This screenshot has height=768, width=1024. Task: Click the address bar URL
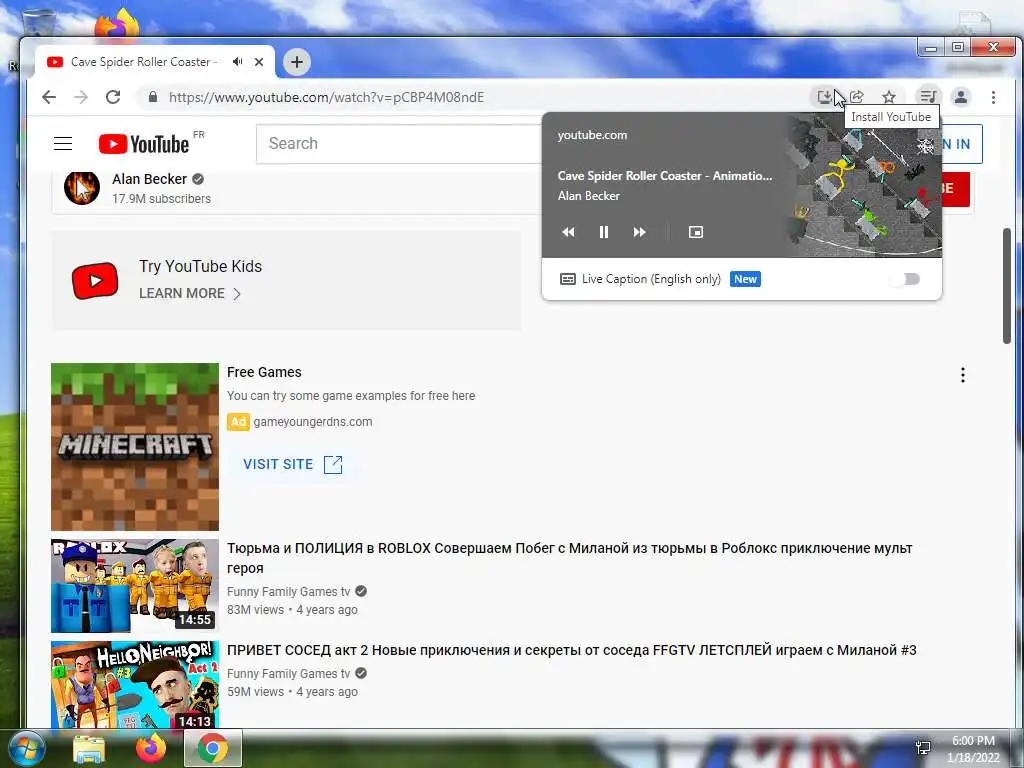(327, 97)
